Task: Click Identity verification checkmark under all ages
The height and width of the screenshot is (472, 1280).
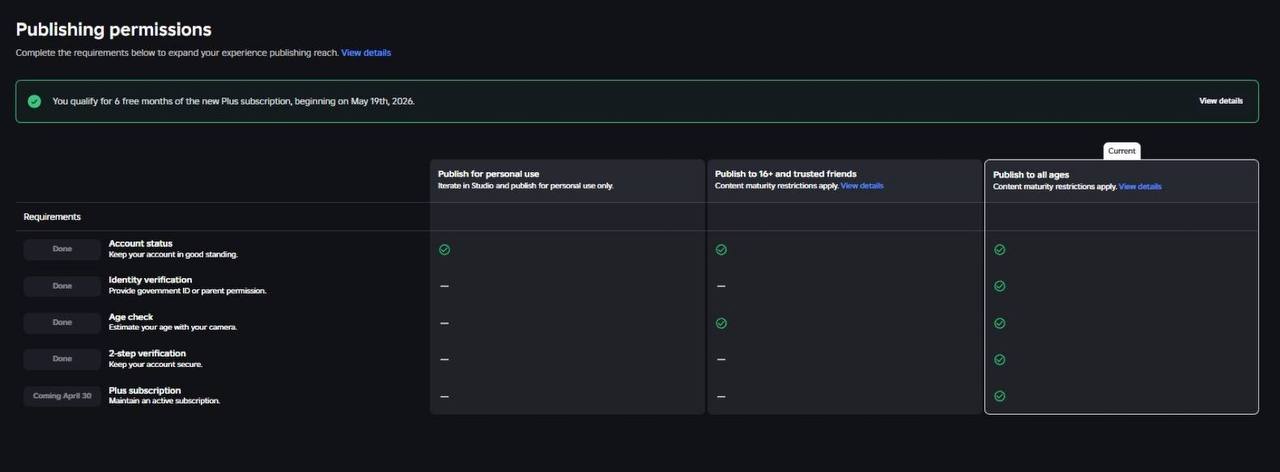Action: (999, 286)
